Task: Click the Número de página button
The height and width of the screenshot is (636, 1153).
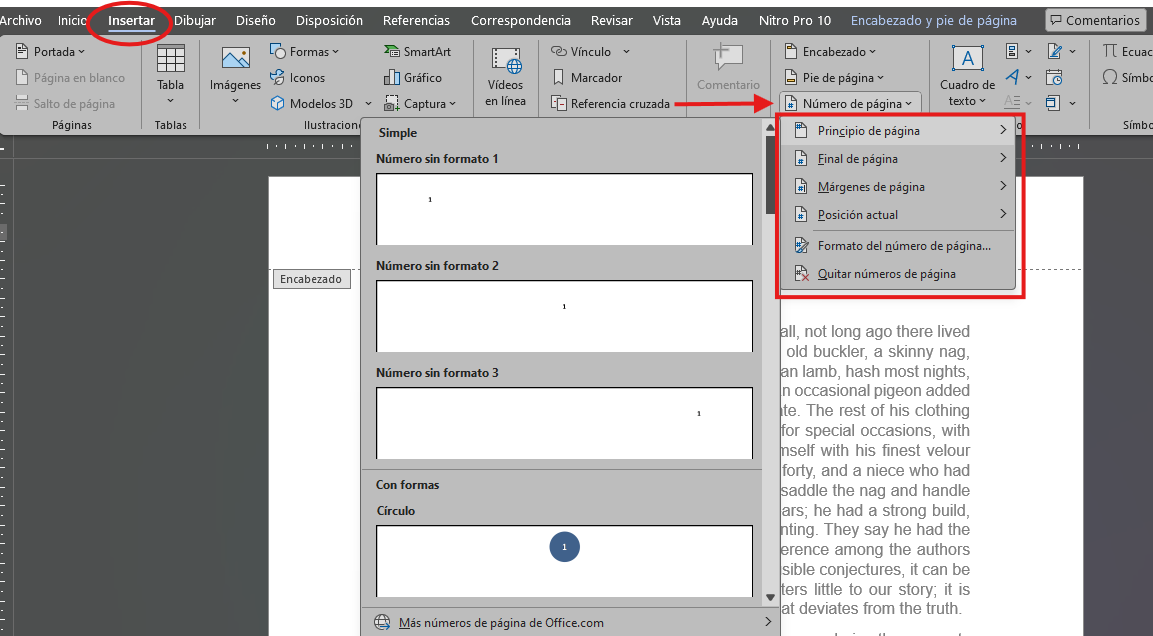Action: pyautogui.click(x=849, y=104)
